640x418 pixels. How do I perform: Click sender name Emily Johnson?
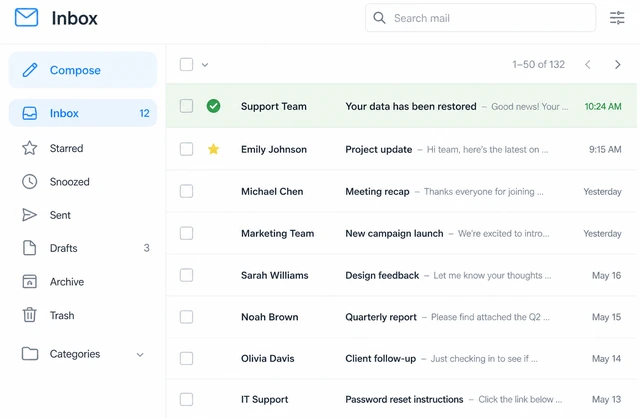click(273, 149)
